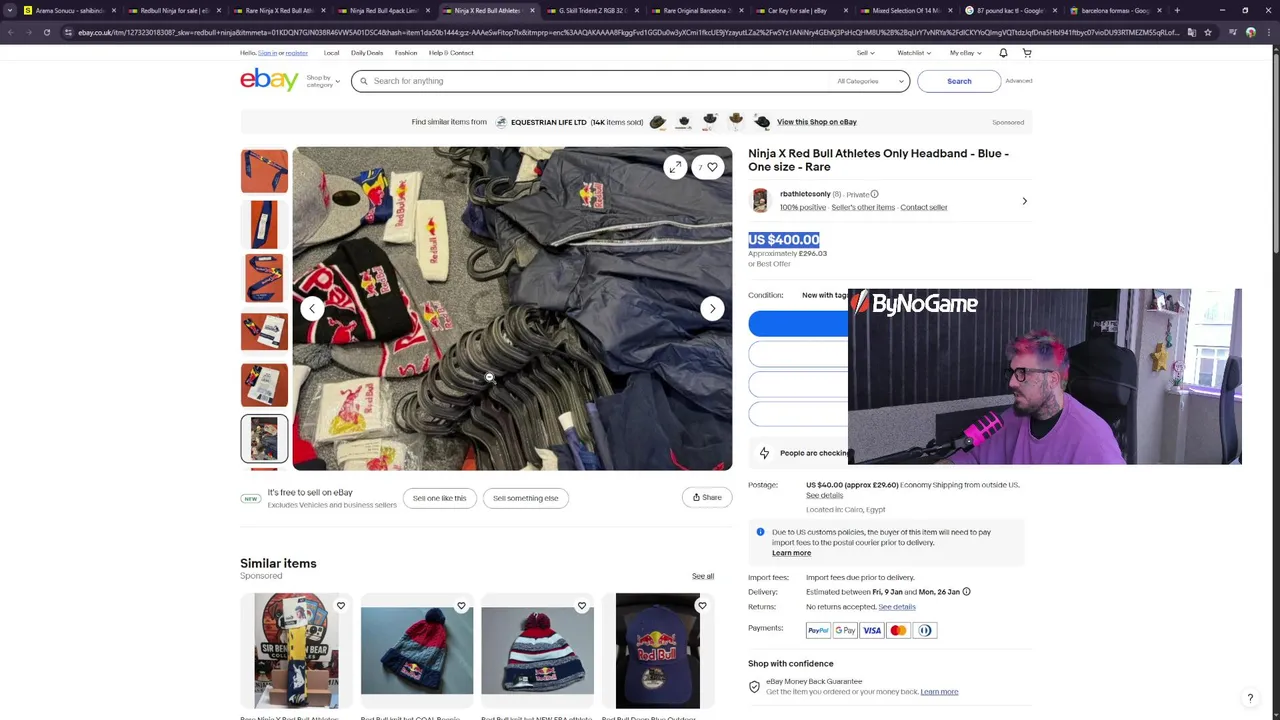Open Daily Deals link
Image resolution: width=1280 pixels, height=720 pixels.
[x=367, y=53]
